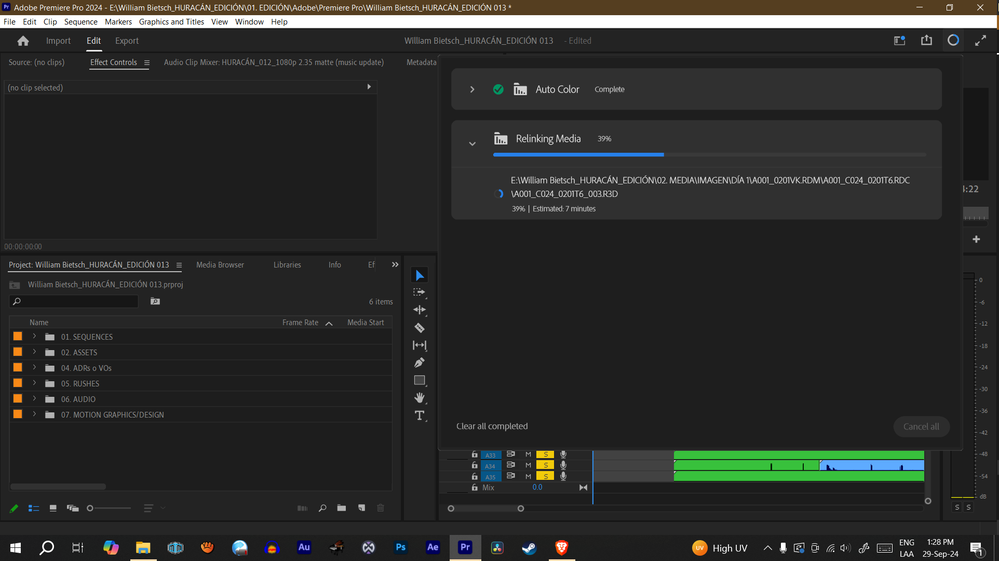Collapse the Relinking Media progress item

click(472, 143)
